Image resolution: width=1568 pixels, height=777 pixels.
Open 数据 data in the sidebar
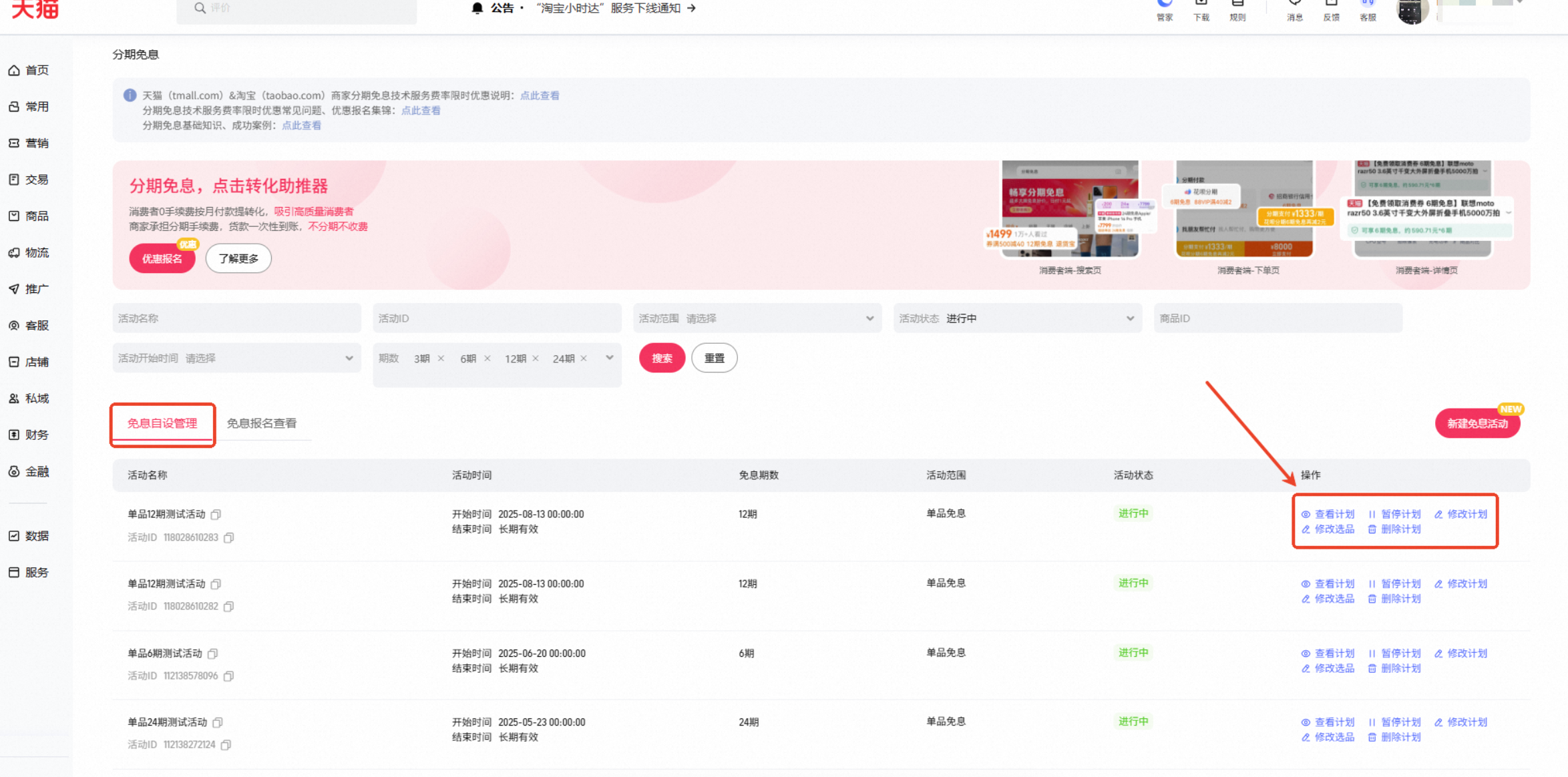tap(29, 536)
